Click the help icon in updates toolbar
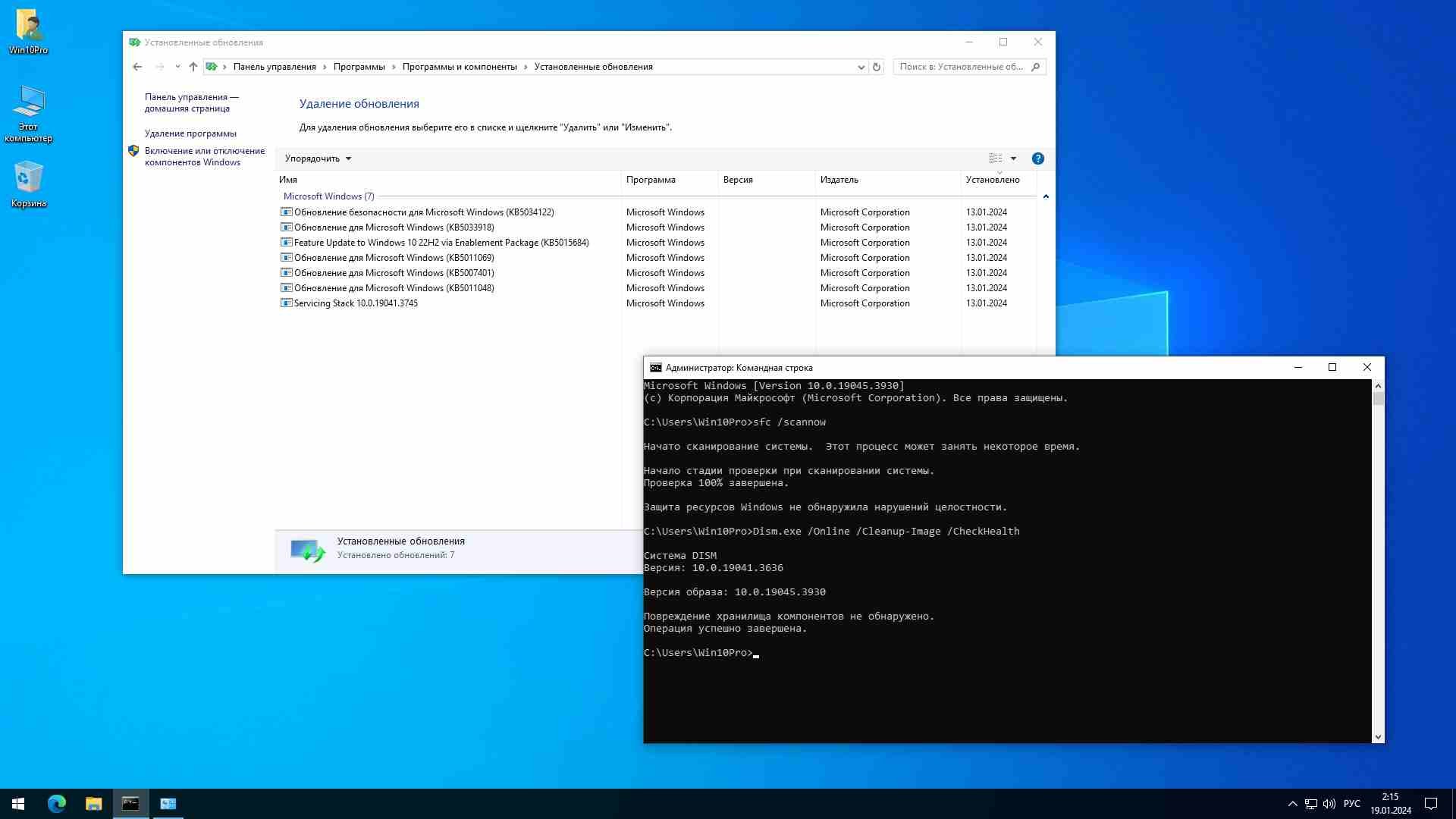Viewport: 1456px width, 819px height. [x=1037, y=158]
